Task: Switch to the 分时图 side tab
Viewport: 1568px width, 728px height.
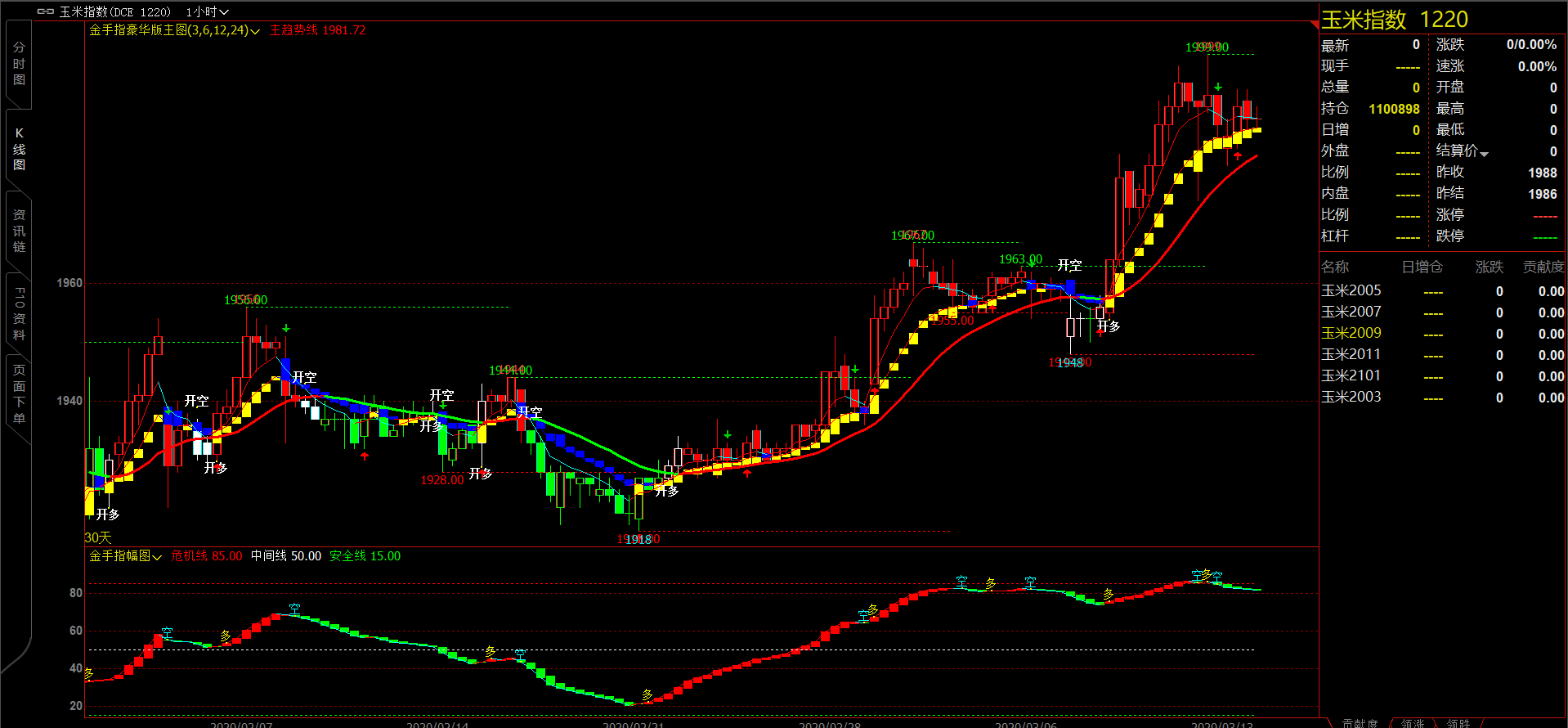Action: pyautogui.click(x=19, y=64)
